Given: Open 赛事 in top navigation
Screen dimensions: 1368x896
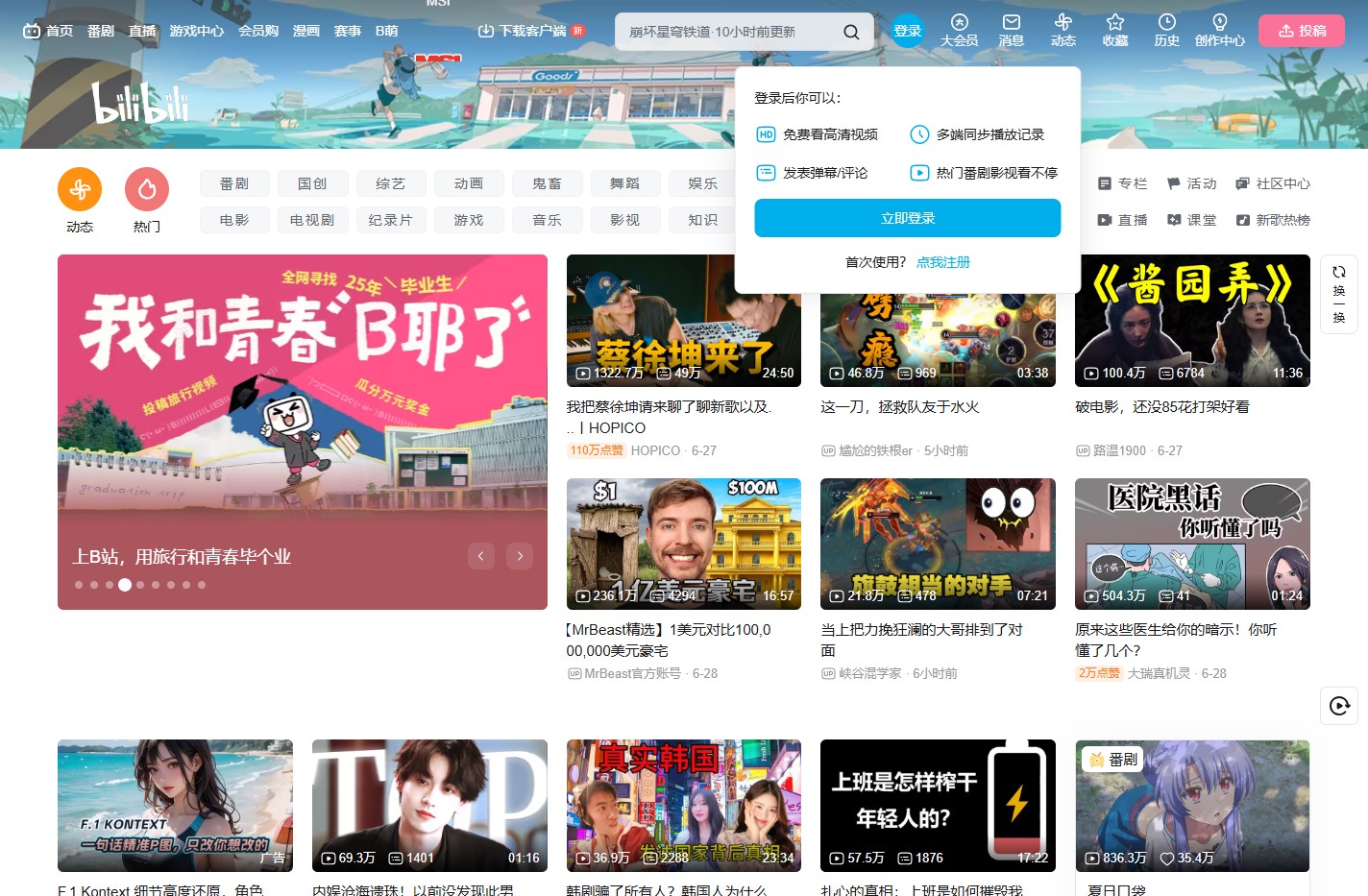Looking at the screenshot, I should 348,31.
